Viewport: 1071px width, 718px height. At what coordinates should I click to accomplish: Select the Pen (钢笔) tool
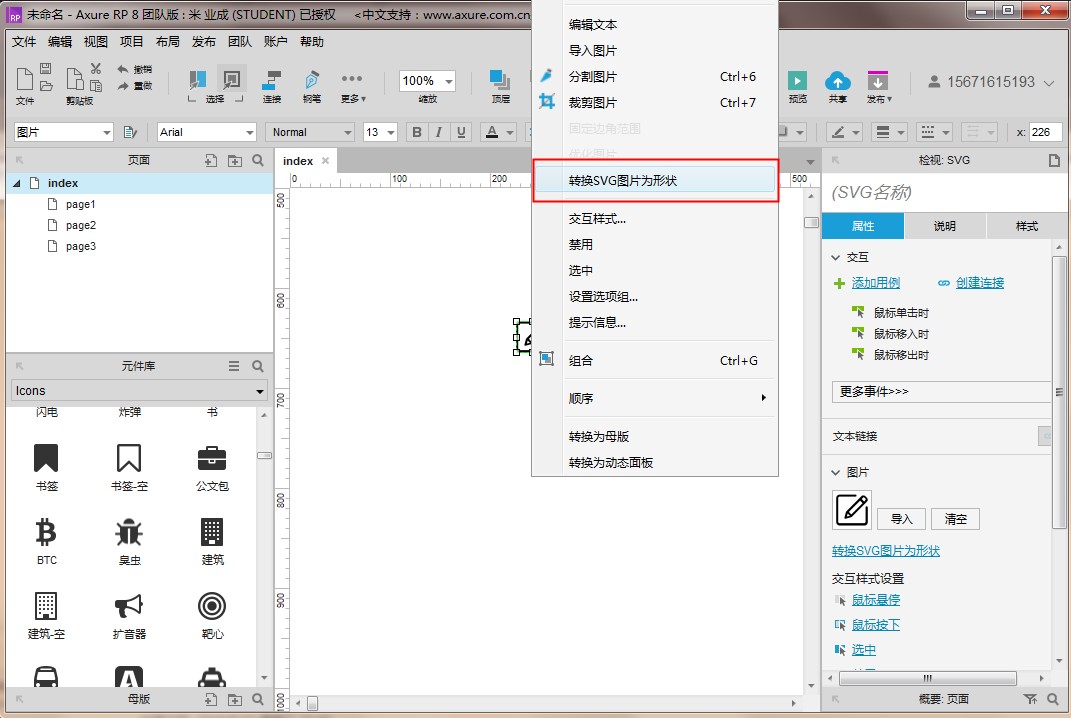click(x=312, y=81)
